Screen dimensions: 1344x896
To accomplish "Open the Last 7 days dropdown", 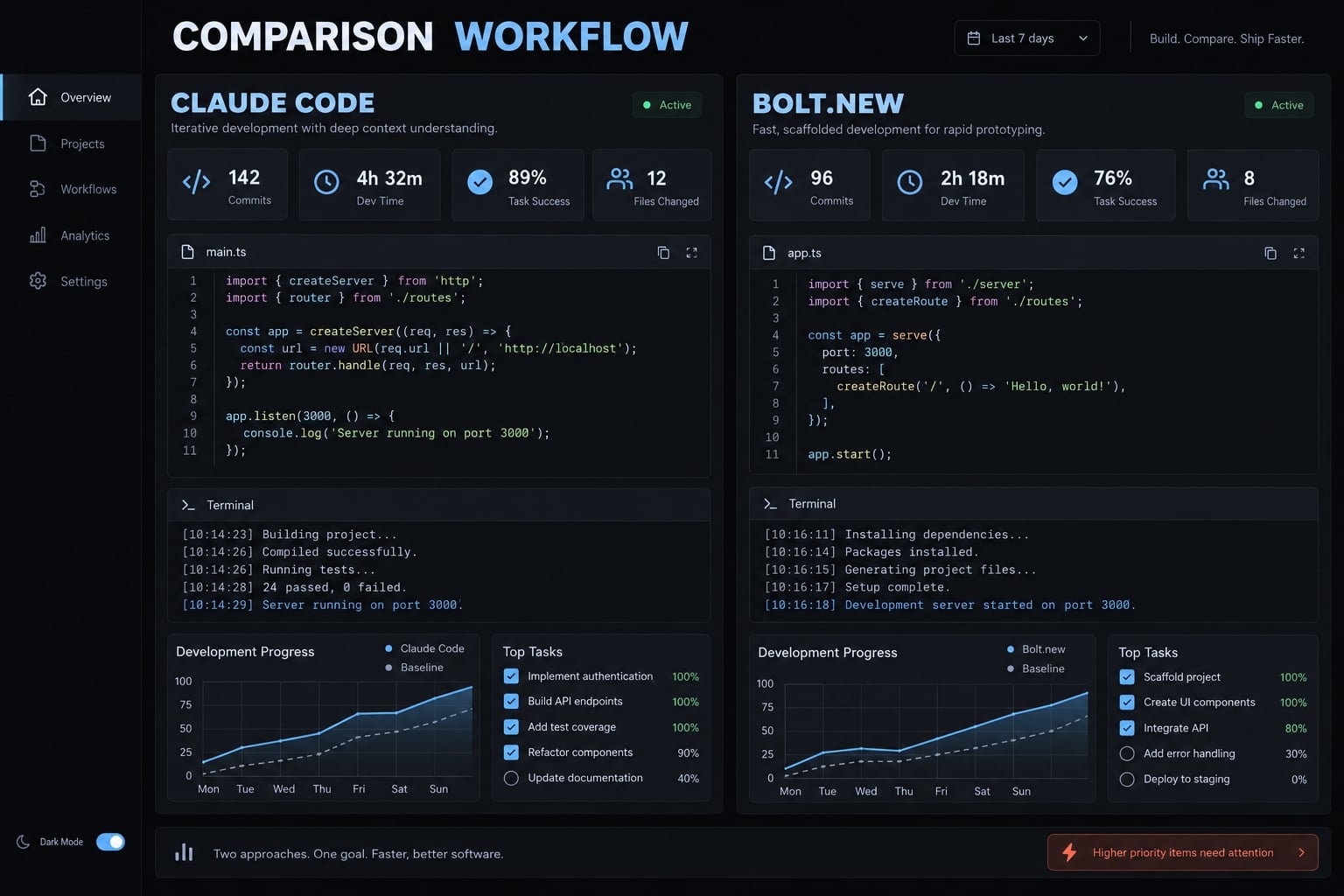I will pos(1026,38).
